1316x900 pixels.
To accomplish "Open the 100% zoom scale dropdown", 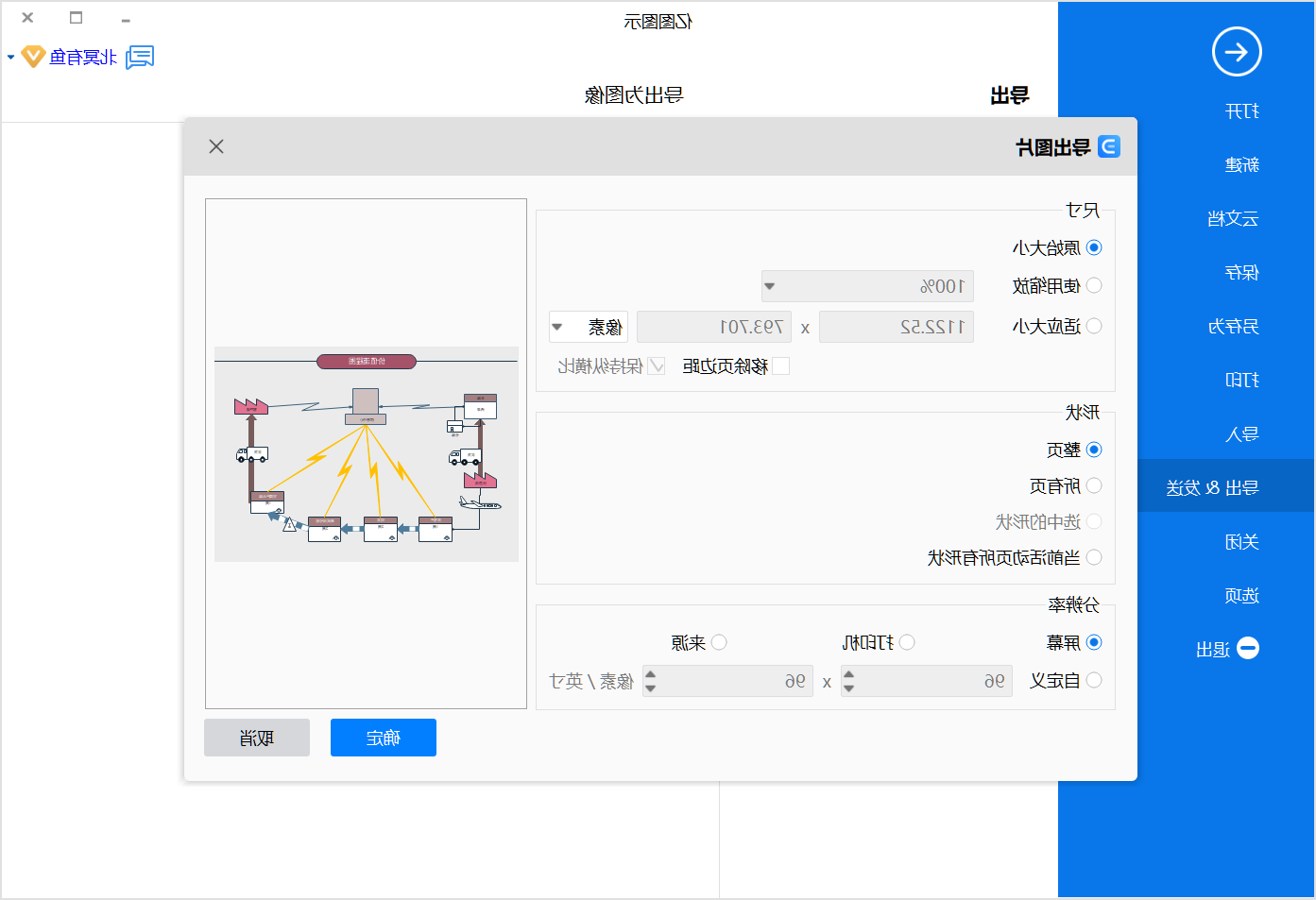I will pyautogui.click(x=867, y=286).
